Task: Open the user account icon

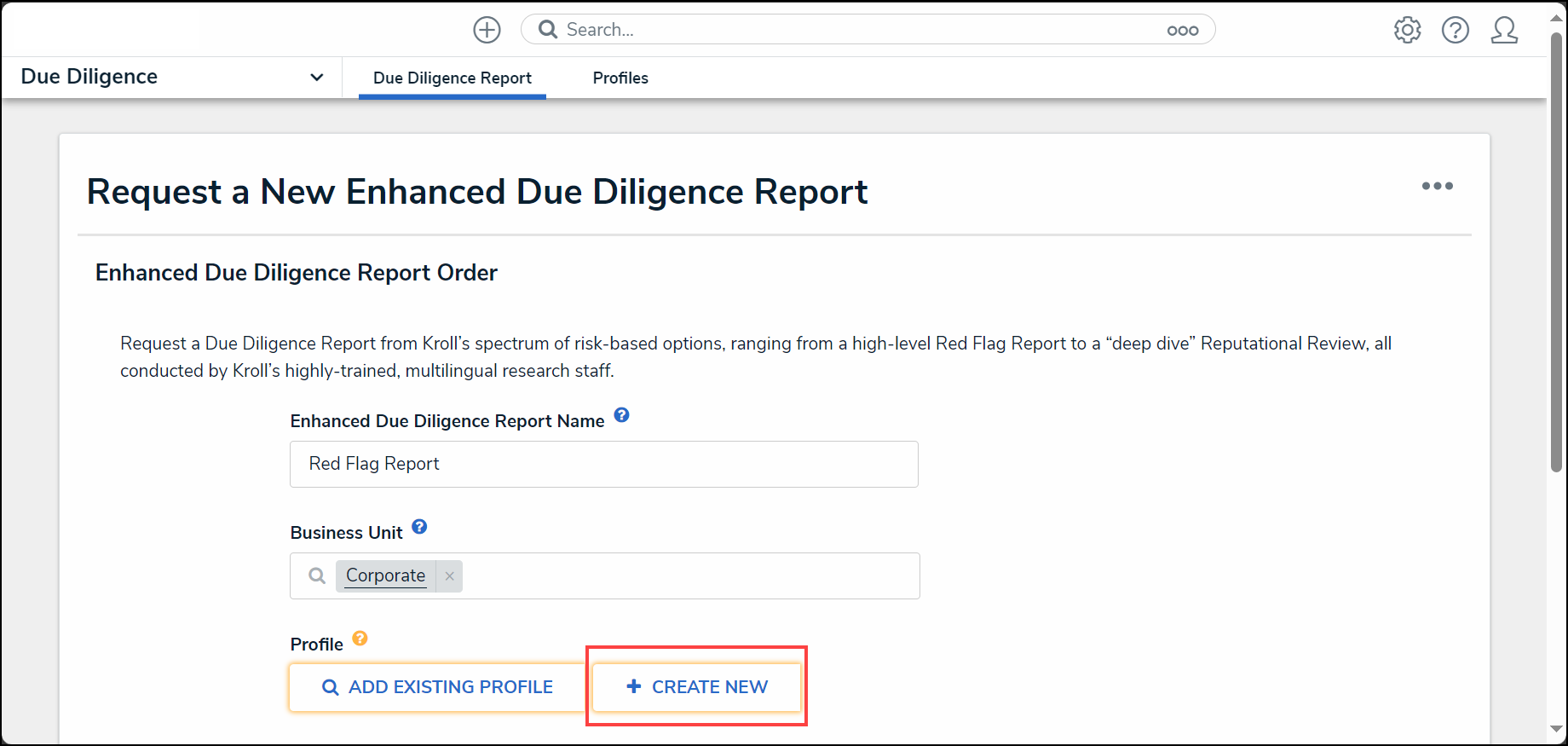Action: click(x=1504, y=30)
